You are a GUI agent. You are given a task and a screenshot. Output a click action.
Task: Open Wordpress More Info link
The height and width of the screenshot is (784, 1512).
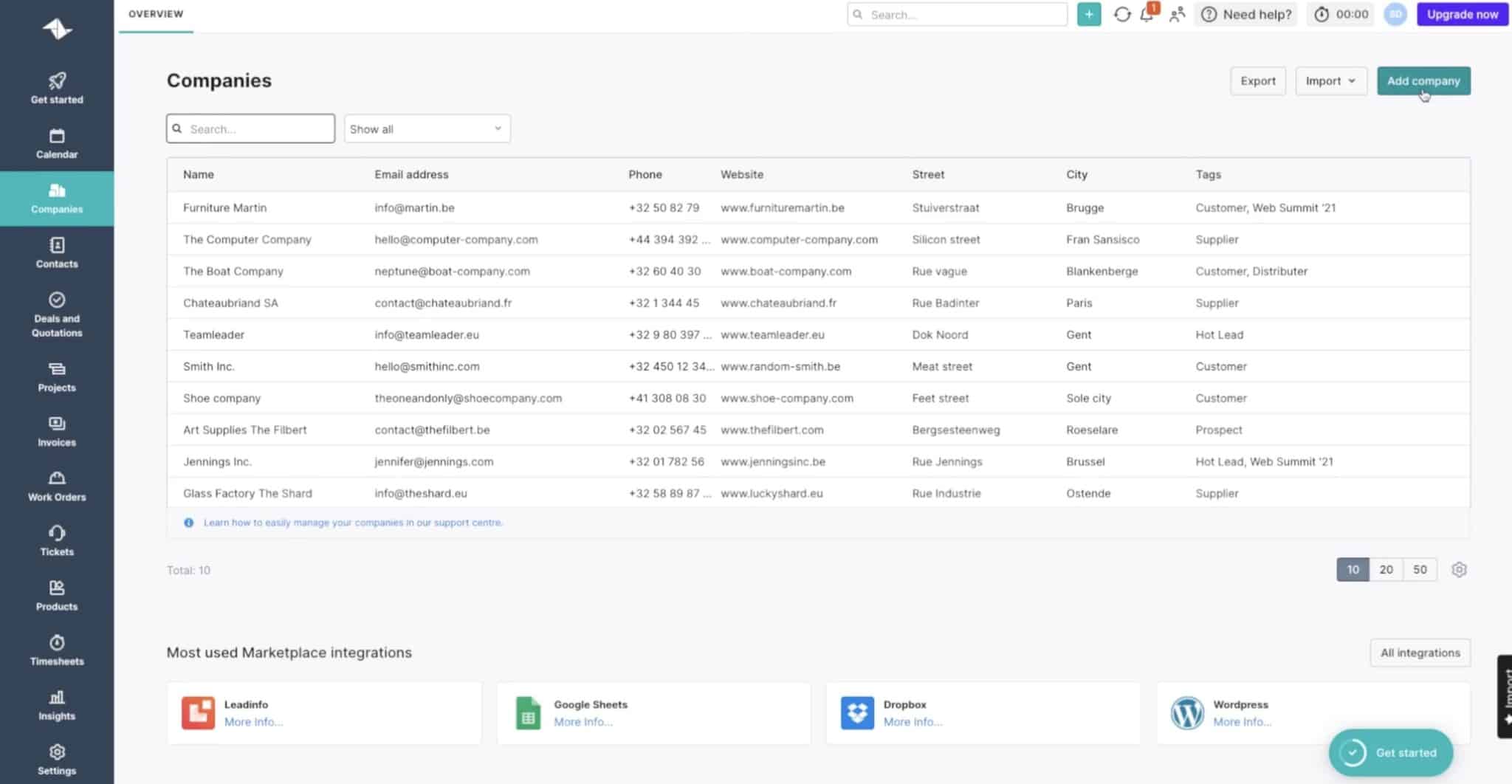pos(1243,721)
